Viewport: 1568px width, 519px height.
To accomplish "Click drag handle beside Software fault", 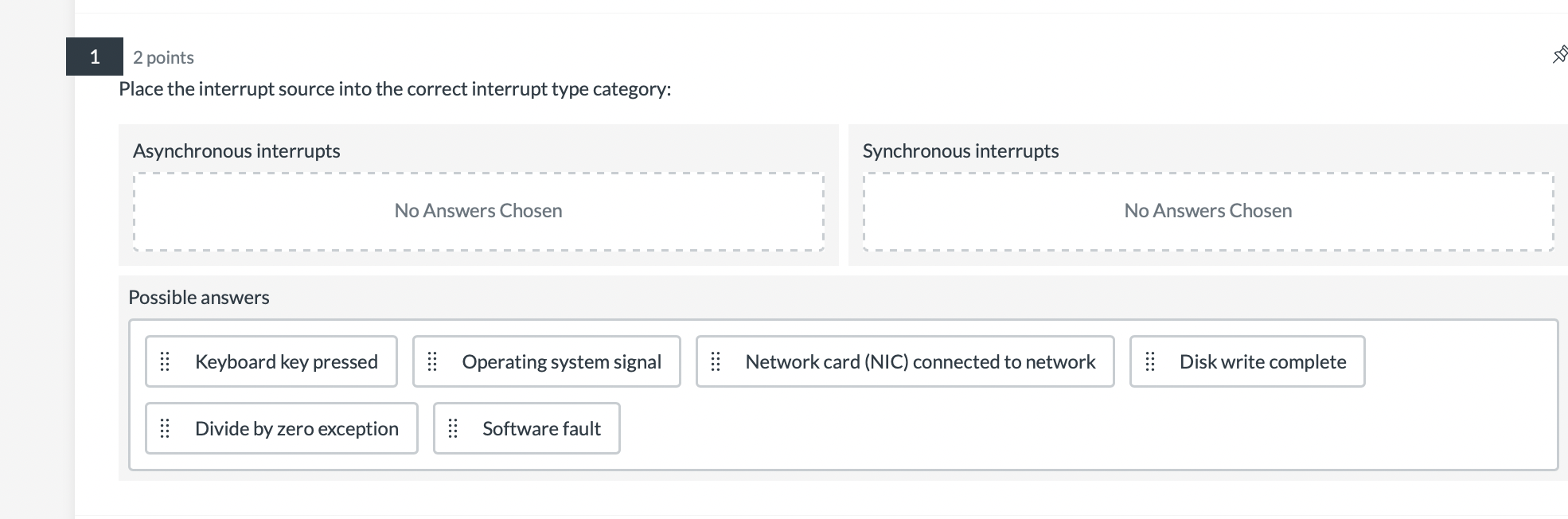I will [453, 429].
